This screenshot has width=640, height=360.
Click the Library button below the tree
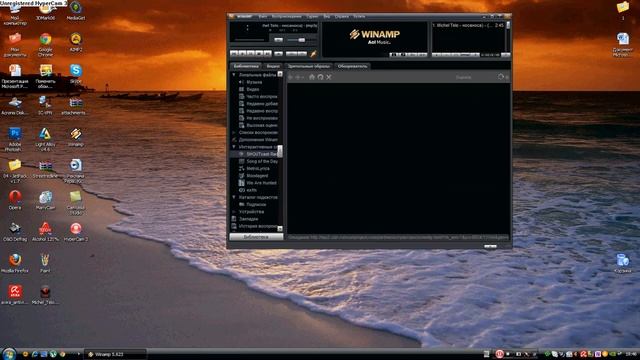click(x=256, y=237)
